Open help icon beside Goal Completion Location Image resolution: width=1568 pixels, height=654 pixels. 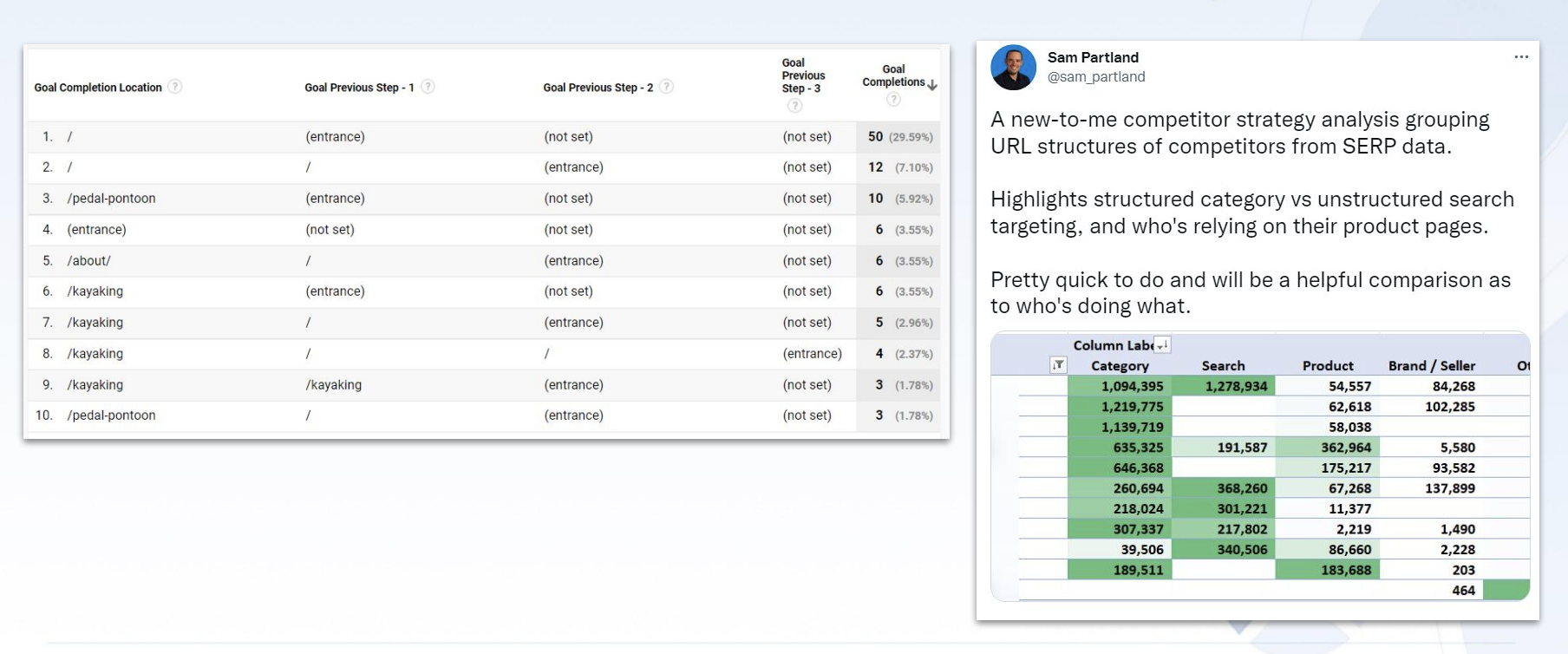pos(175,87)
